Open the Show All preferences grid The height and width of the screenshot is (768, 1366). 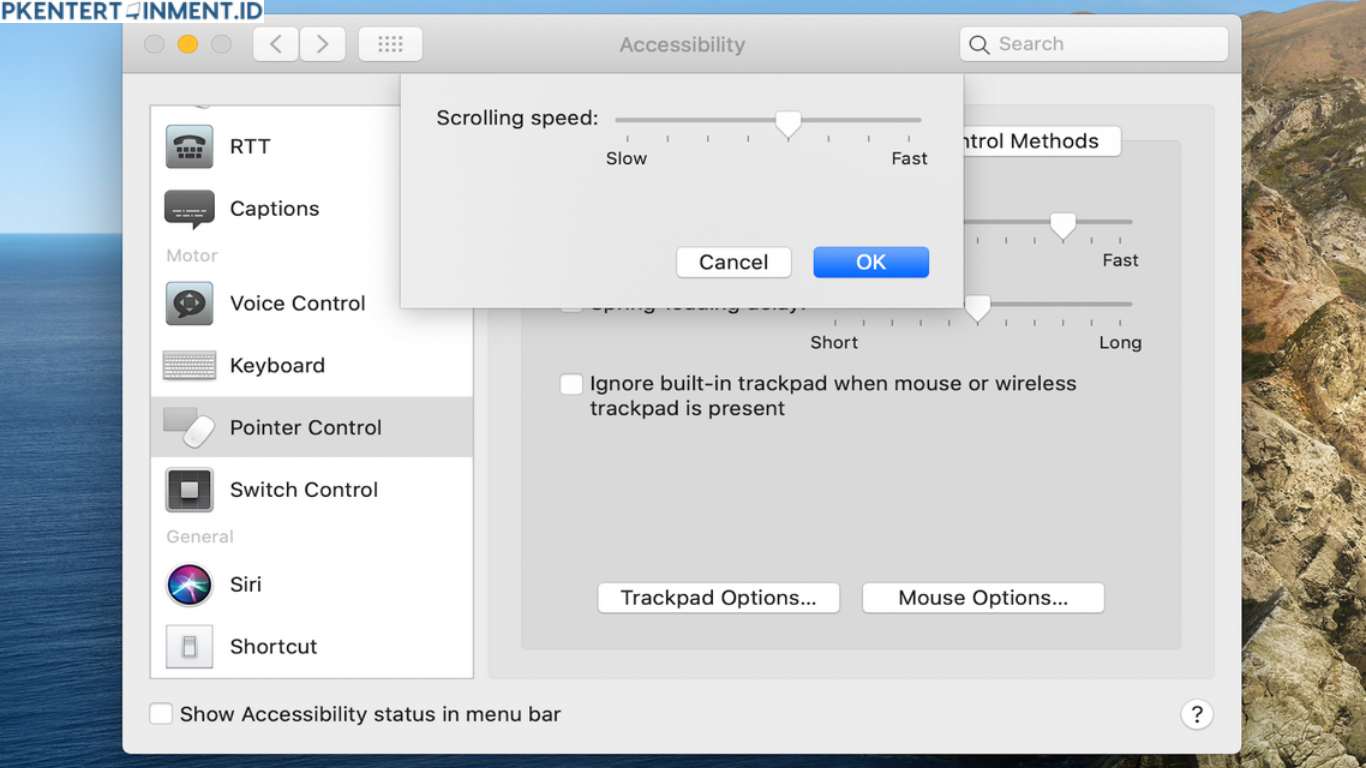(390, 43)
